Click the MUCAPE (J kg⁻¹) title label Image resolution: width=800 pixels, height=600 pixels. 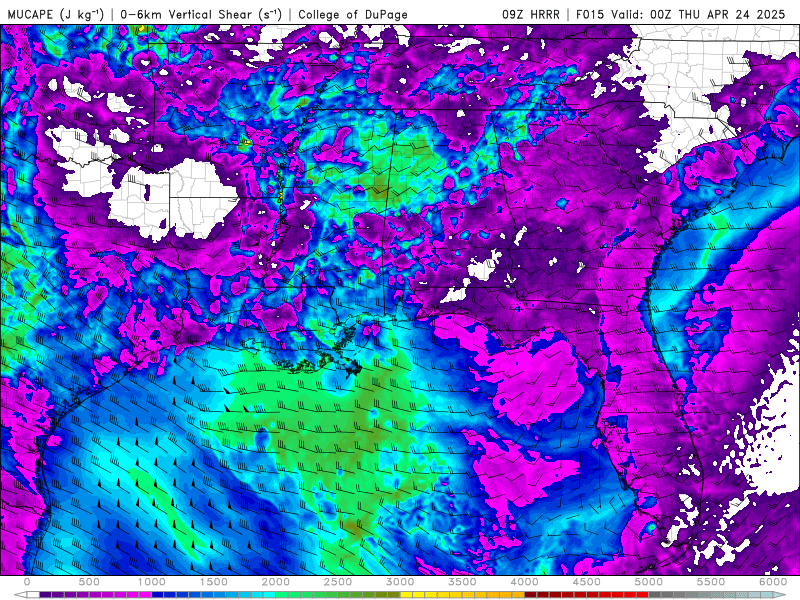[x=56, y=14]
